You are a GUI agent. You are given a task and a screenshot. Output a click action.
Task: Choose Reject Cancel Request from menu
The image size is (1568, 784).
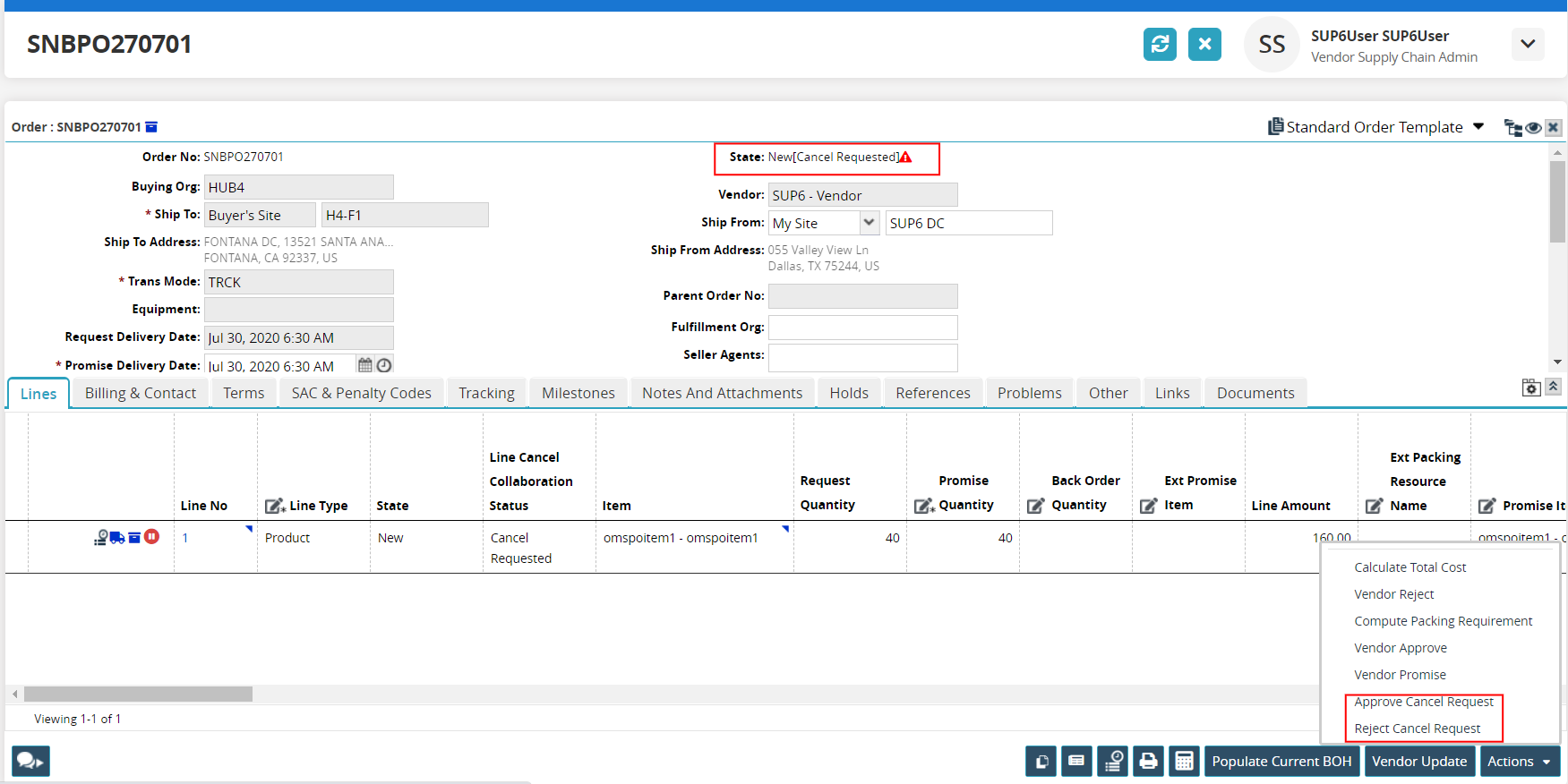click(1417, 729)
